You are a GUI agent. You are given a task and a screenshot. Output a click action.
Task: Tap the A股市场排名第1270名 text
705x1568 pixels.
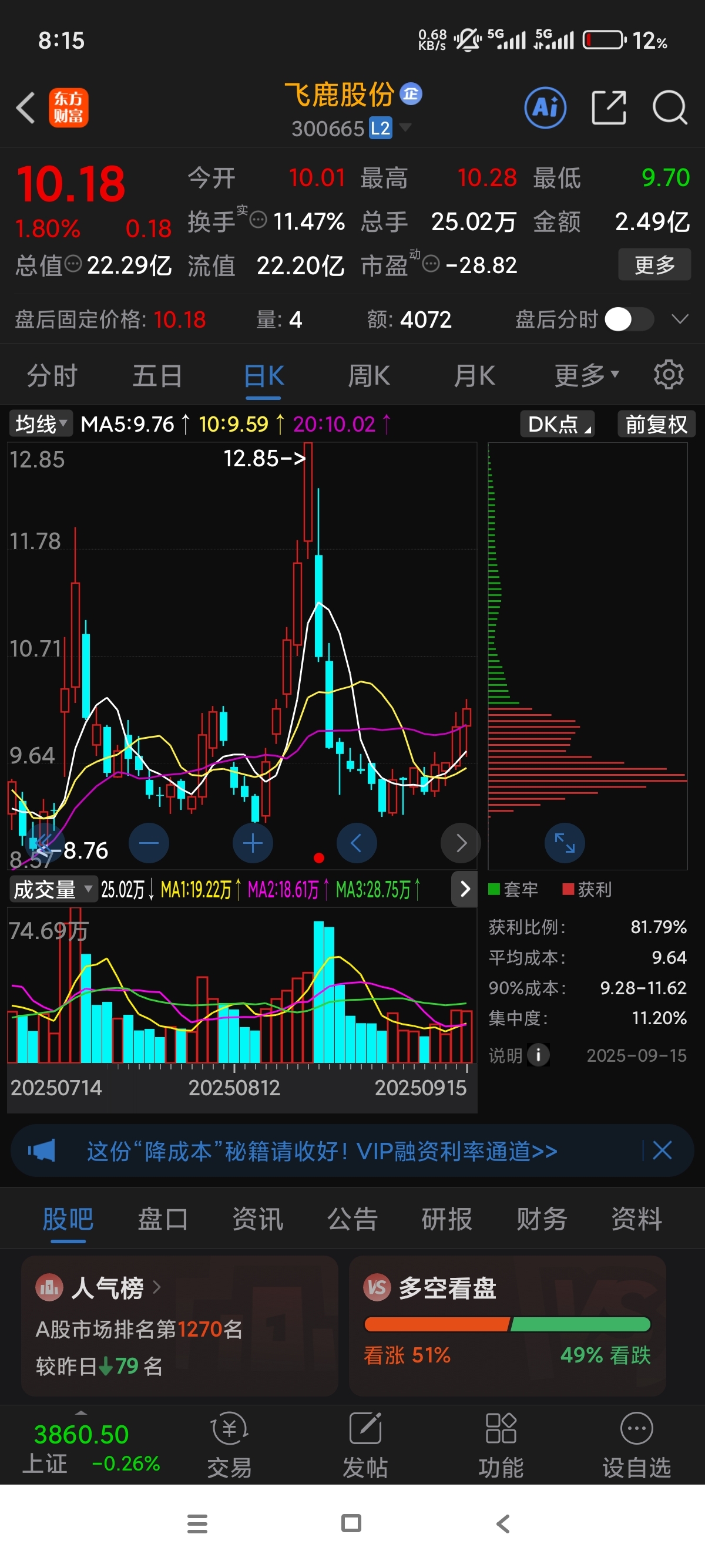[x=139, y=1329]
